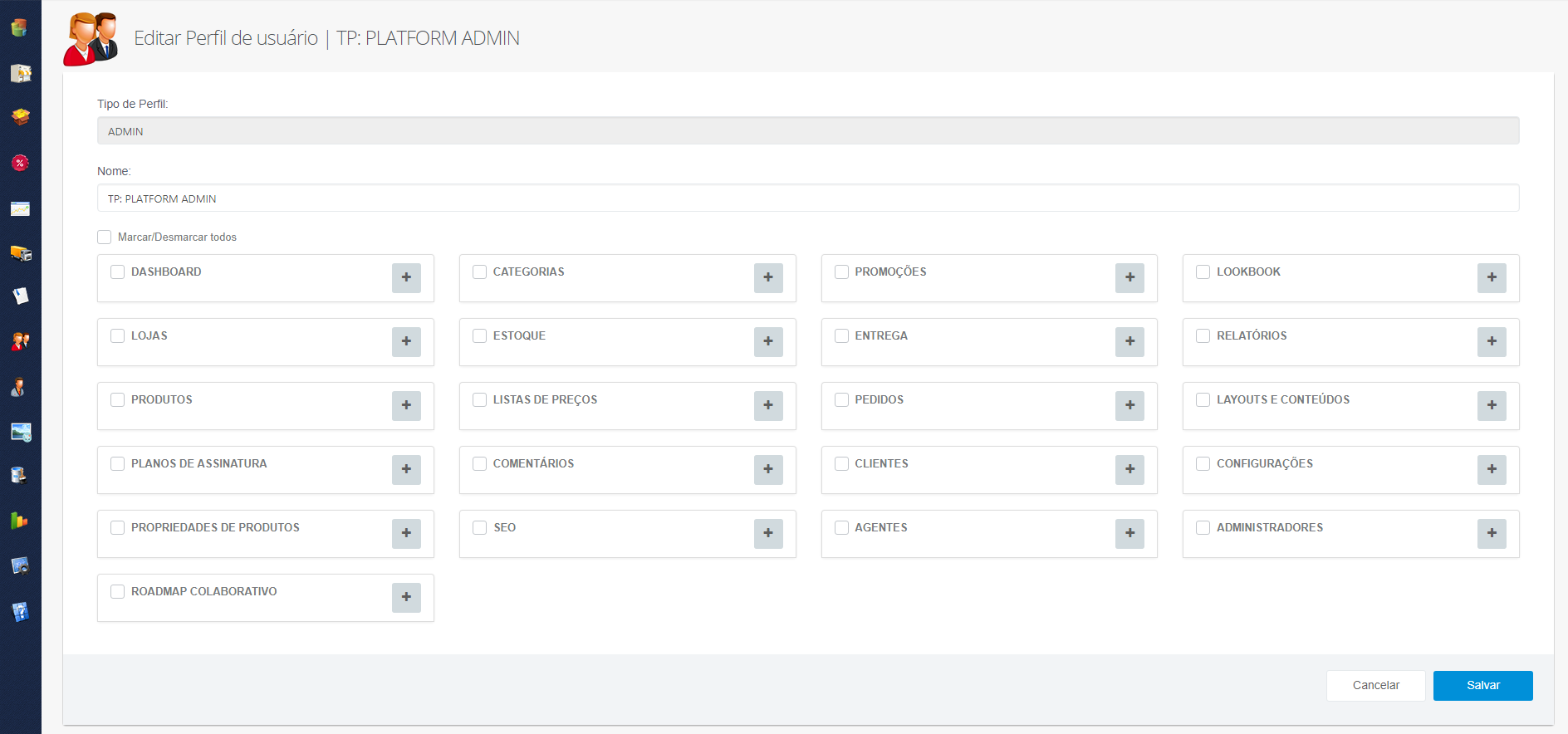
Task: Open the landscape picture sidebar icon
Action: pyautogui.click(x=20, y=432)
